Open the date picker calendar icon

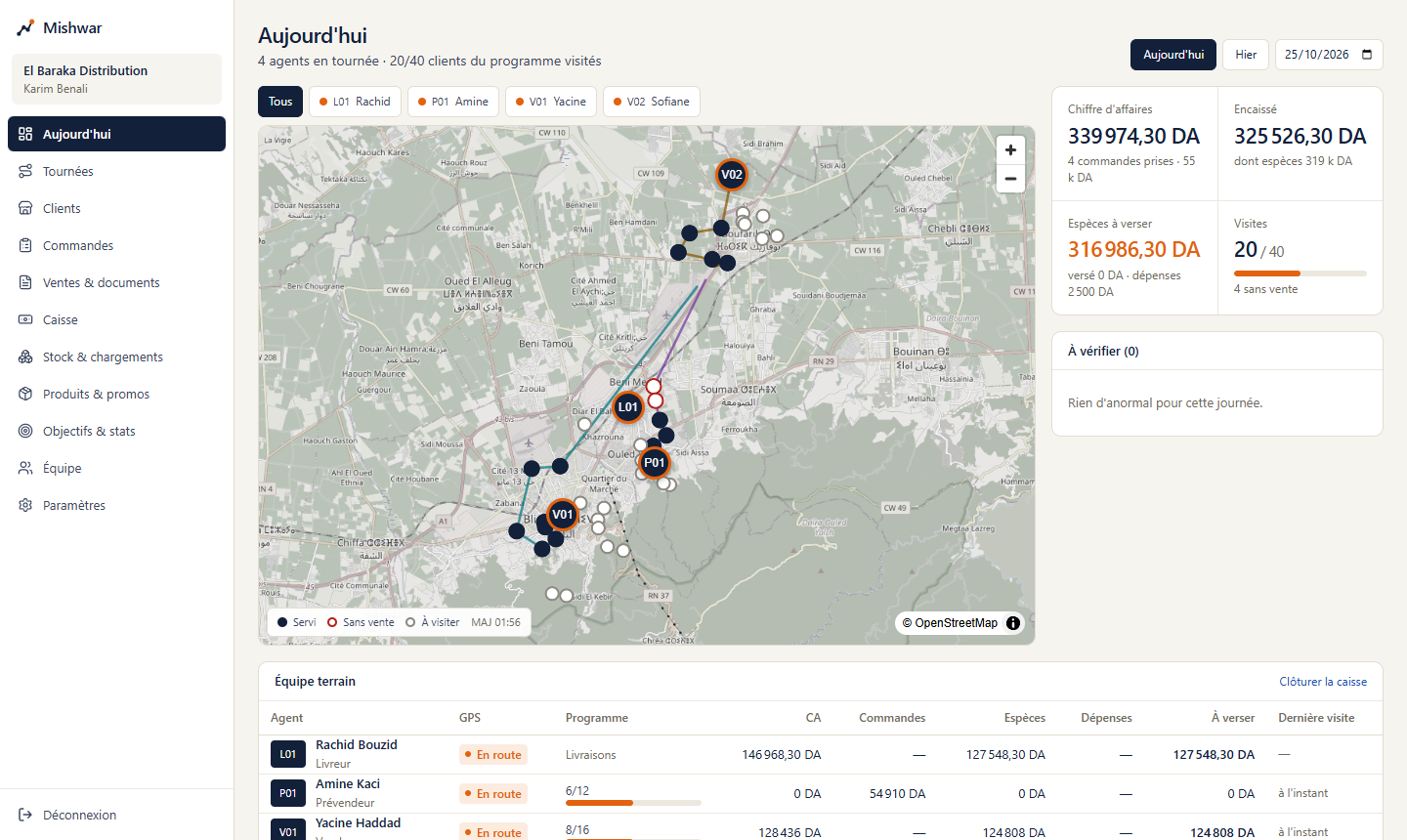(x=1367, y=55)
